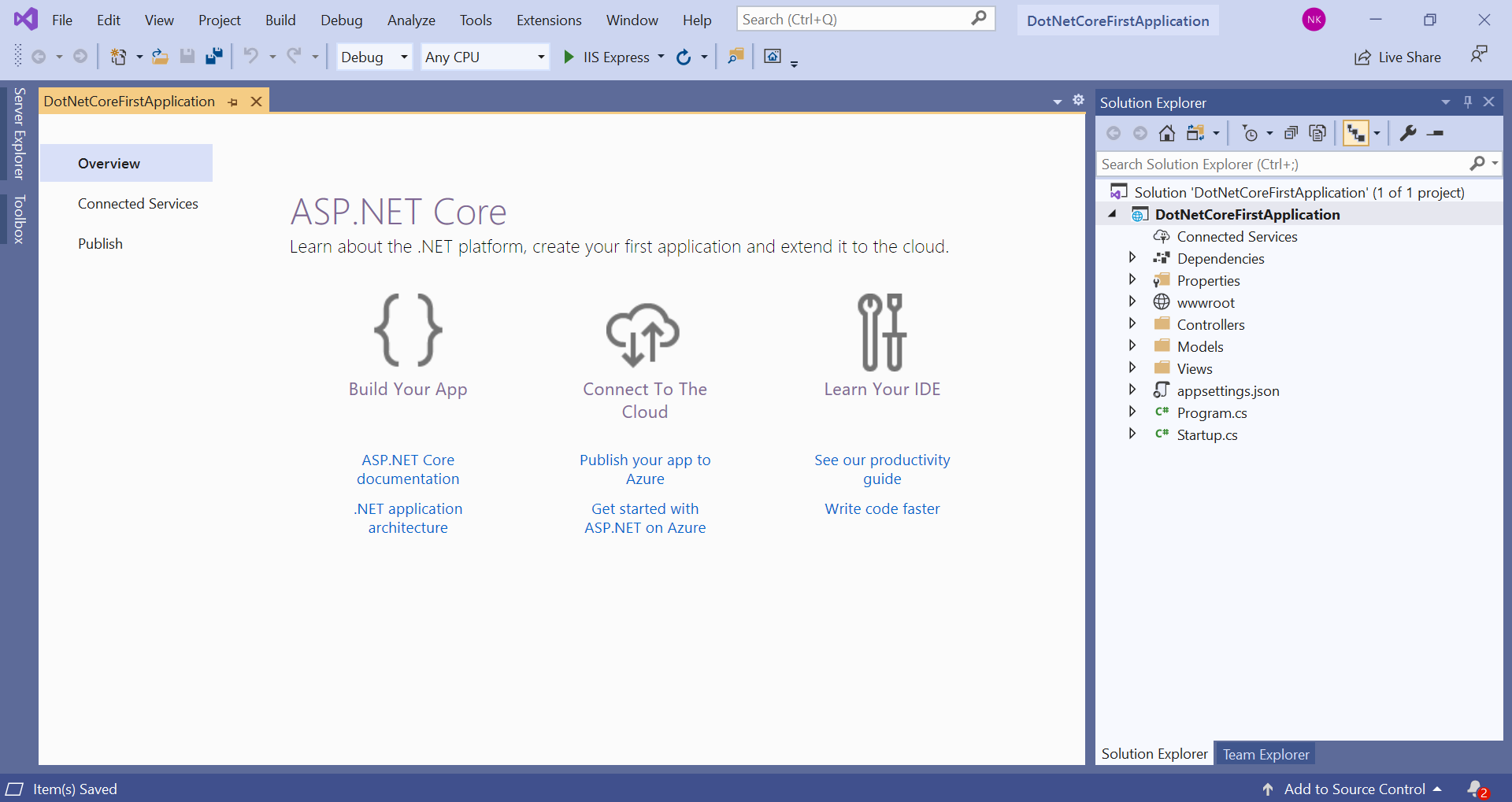Select Connected Services in overview sidebar

tap(138, 204)
